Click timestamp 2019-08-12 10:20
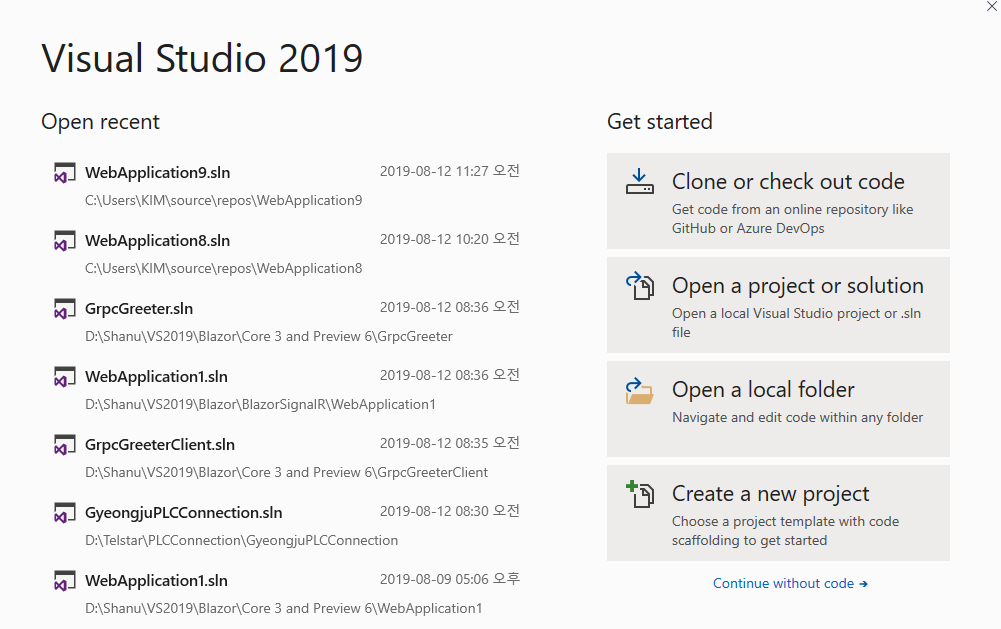Screen dimensions: 1001x629 tap(450, 239)
